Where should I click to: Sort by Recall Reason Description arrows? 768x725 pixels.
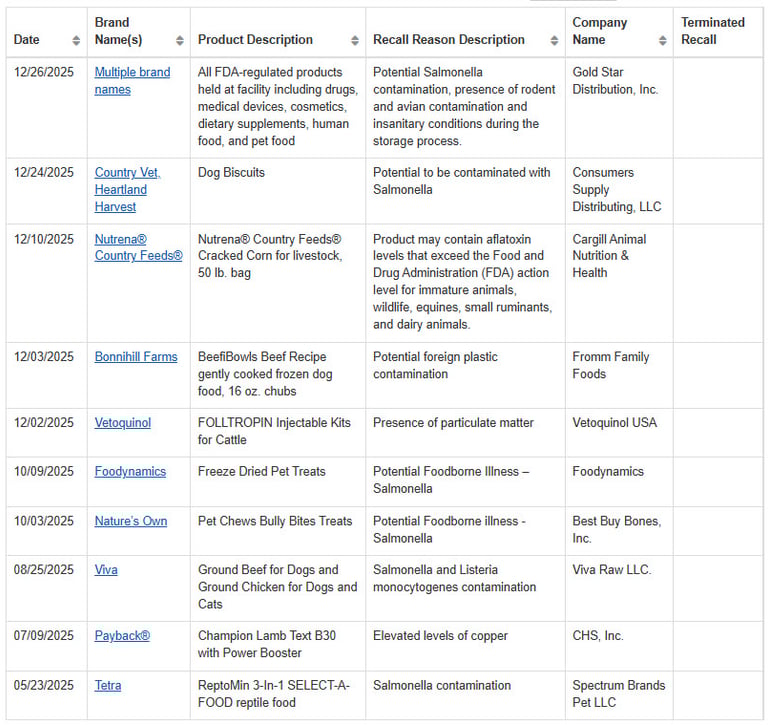554,40
